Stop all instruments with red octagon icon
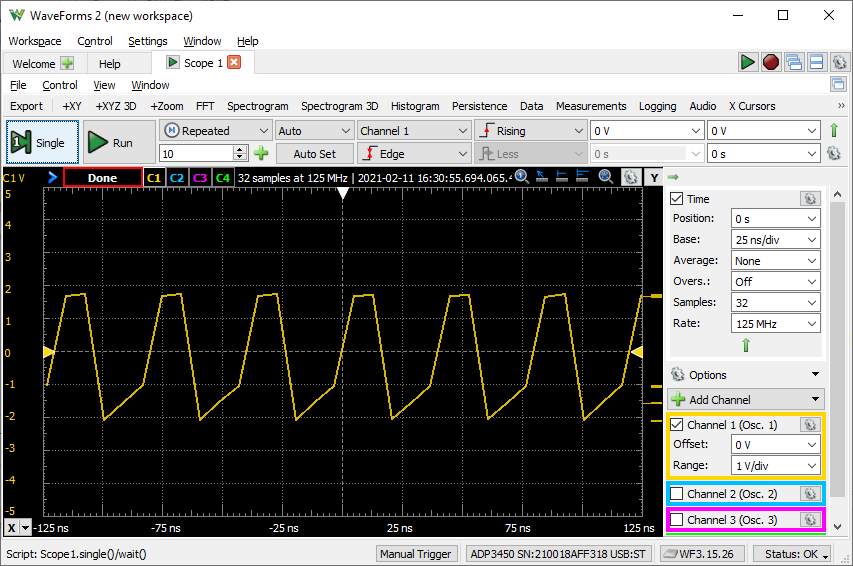This screenshot has height=566, width=853. tap(770, 62)
